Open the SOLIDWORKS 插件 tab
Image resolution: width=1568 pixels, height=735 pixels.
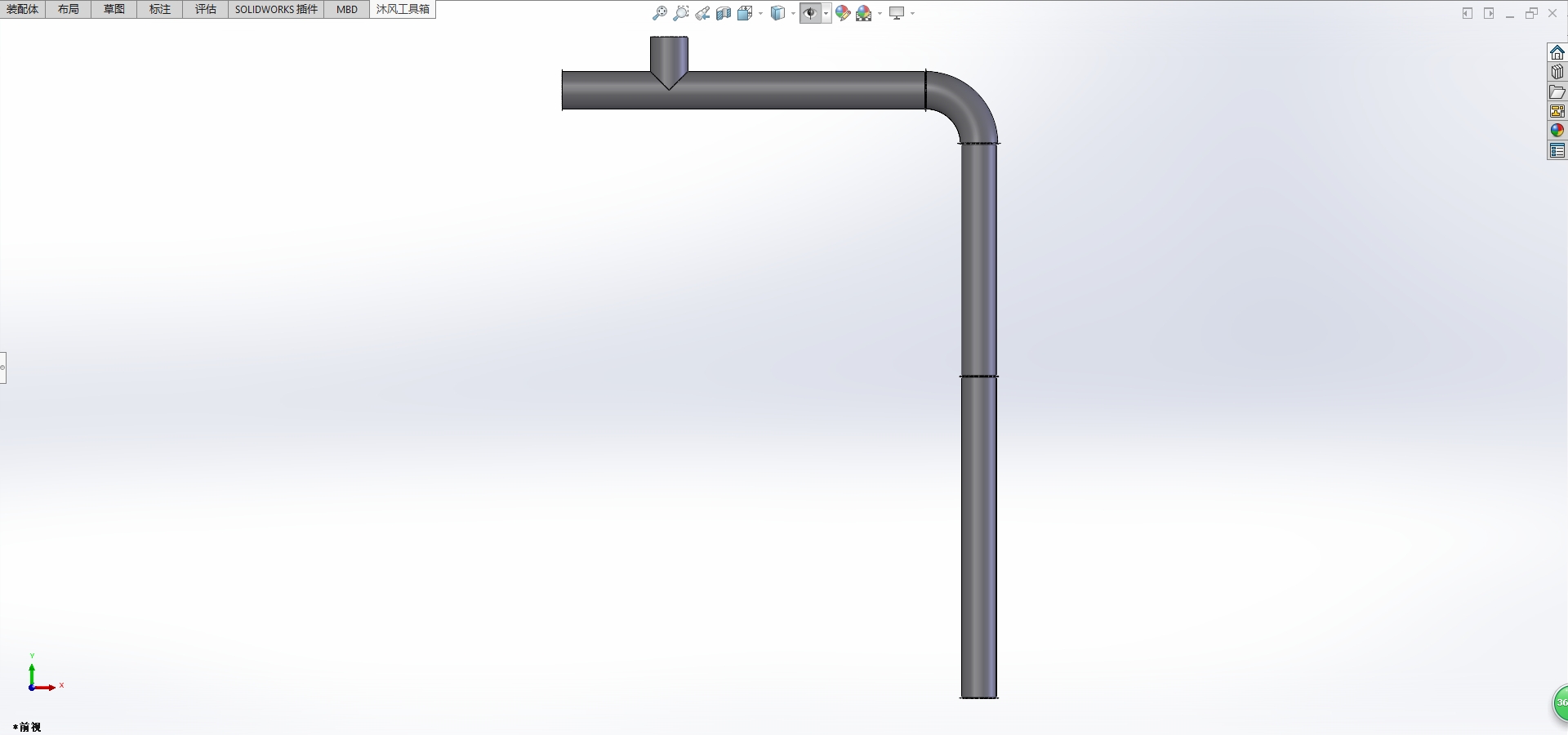(x=276, y=9)
